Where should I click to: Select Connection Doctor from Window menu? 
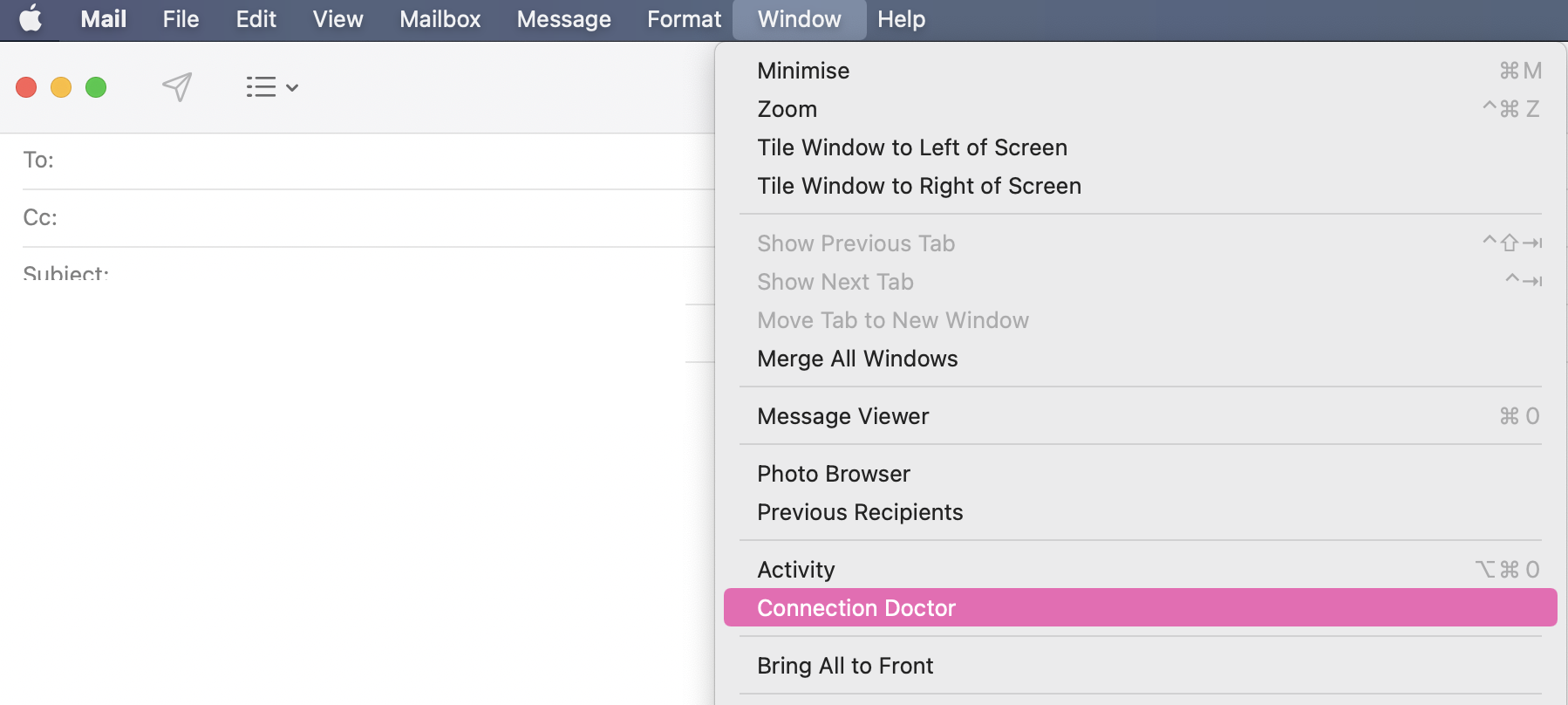(x=856, y=608)
